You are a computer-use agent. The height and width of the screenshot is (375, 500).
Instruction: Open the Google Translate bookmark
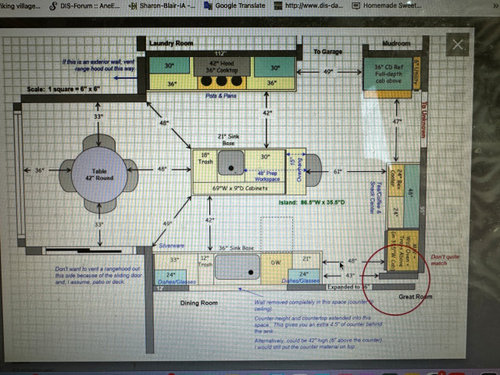click(x=235, y=5)
